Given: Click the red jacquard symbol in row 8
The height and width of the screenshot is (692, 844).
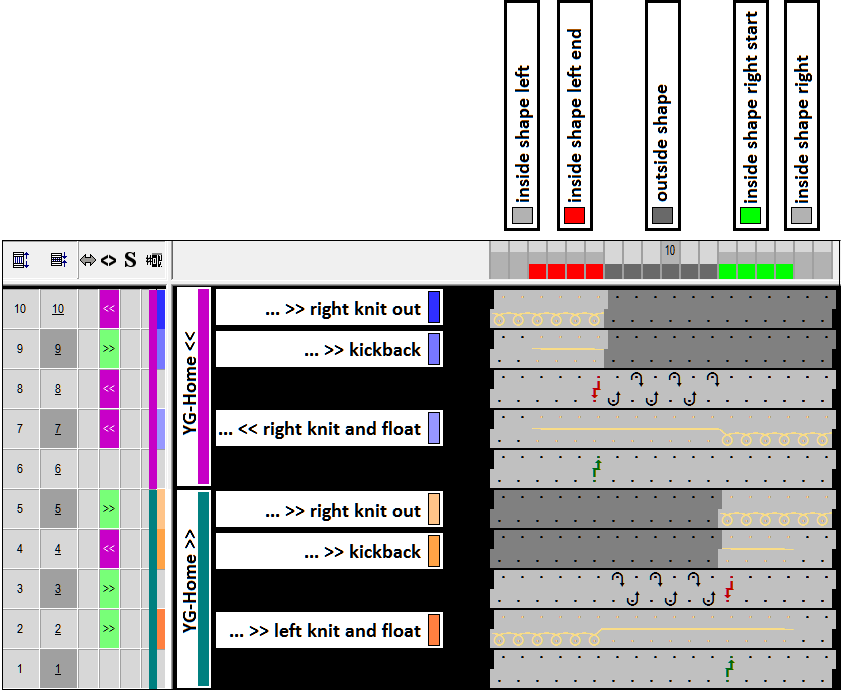Looking at the screenshot, I should (x=596, y=388).
